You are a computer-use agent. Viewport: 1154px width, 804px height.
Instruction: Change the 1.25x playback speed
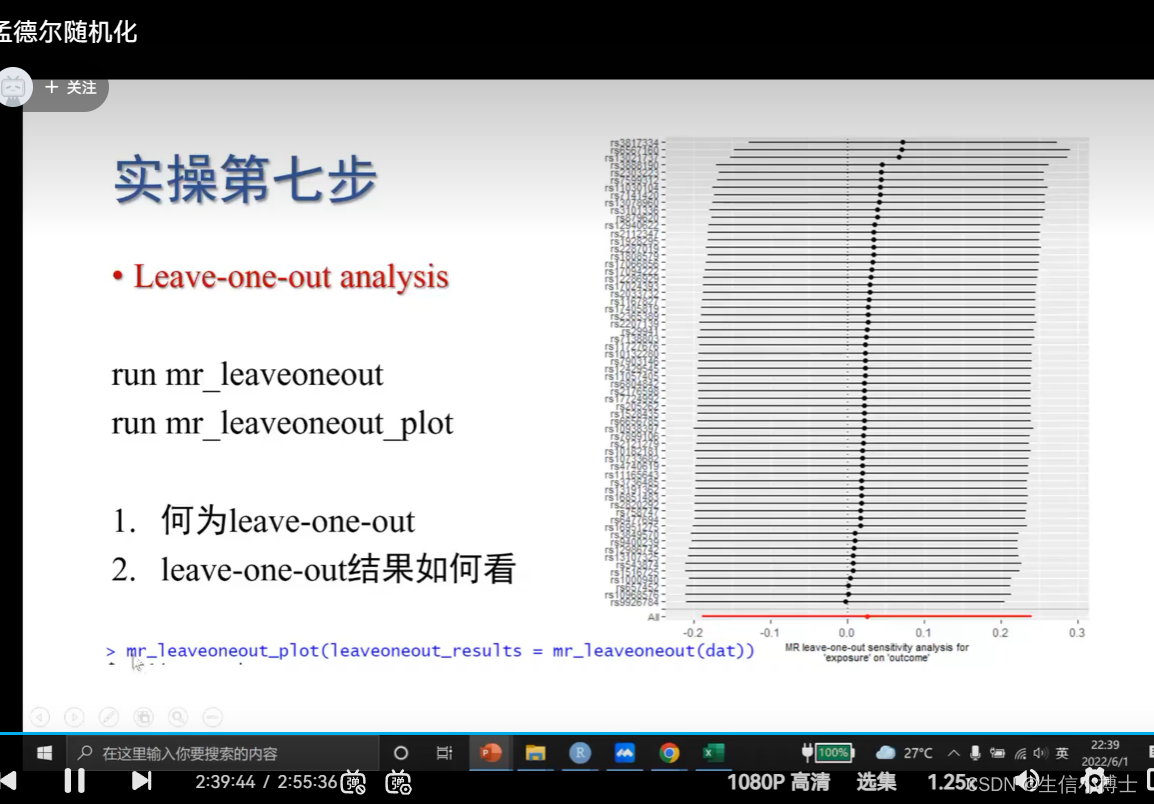point(950,782)
